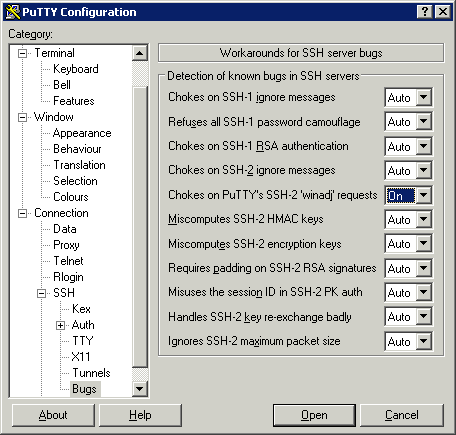Collapse the Terminal tree node
The height and width of the screenshot is (435, 456).
(x=22, y=53)
